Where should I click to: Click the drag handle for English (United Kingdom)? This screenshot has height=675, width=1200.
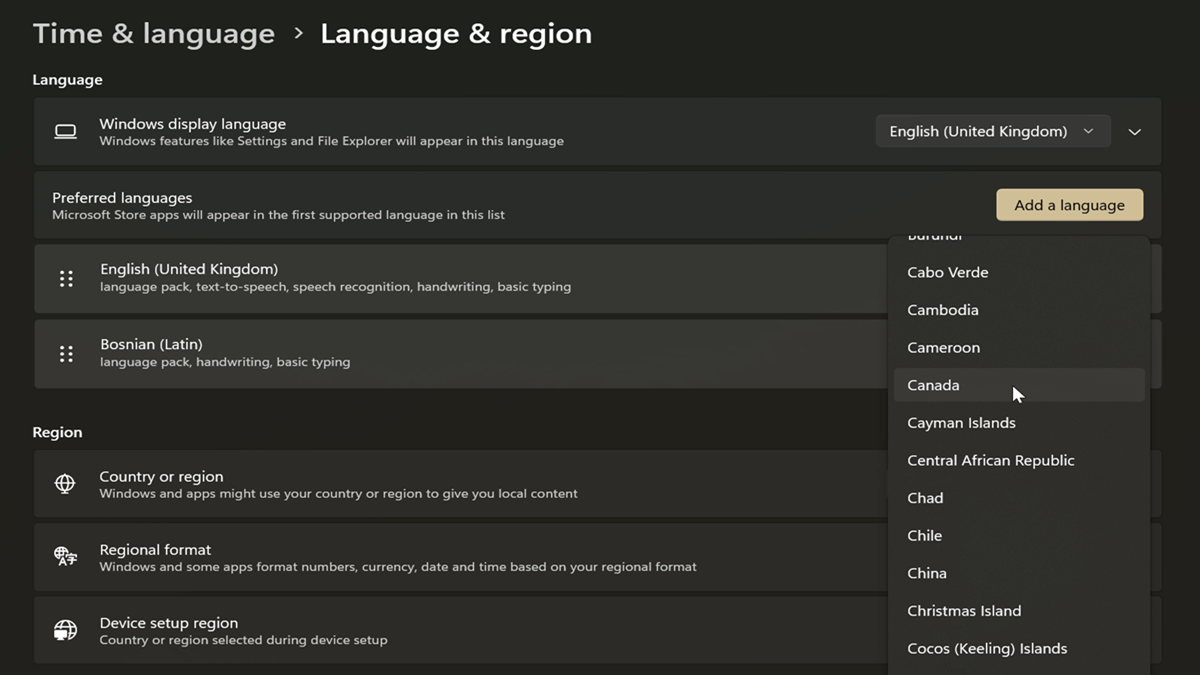click(x=66, y=279)
